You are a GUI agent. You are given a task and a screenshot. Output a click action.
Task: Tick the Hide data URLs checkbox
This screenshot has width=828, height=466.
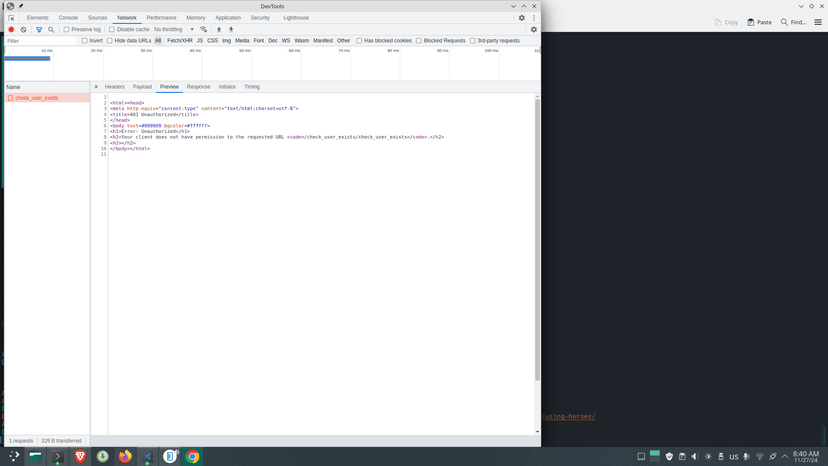(x=110, y=41)
